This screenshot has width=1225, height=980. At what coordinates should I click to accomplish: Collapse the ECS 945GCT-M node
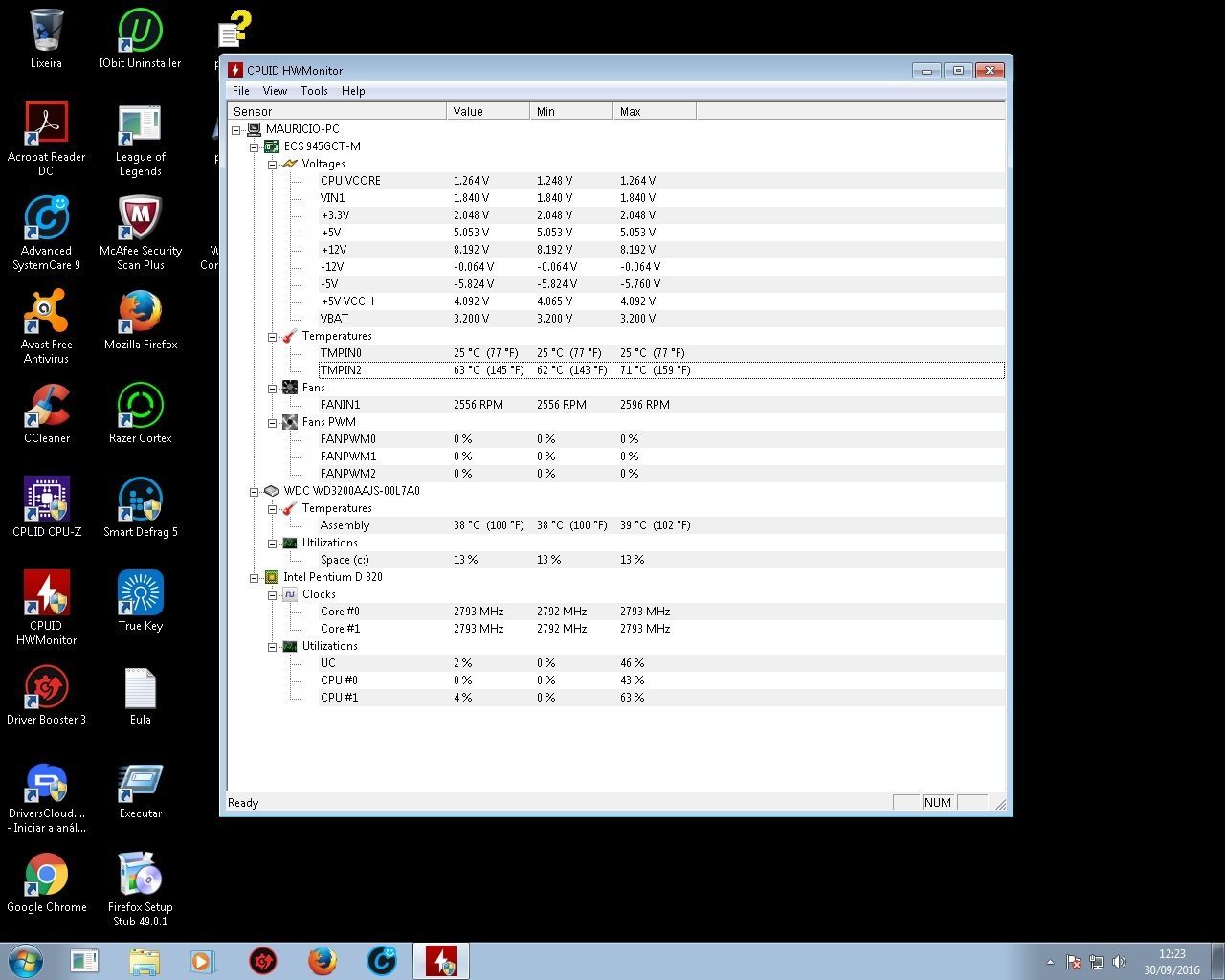pyautogui.click(x=255, y=146)
